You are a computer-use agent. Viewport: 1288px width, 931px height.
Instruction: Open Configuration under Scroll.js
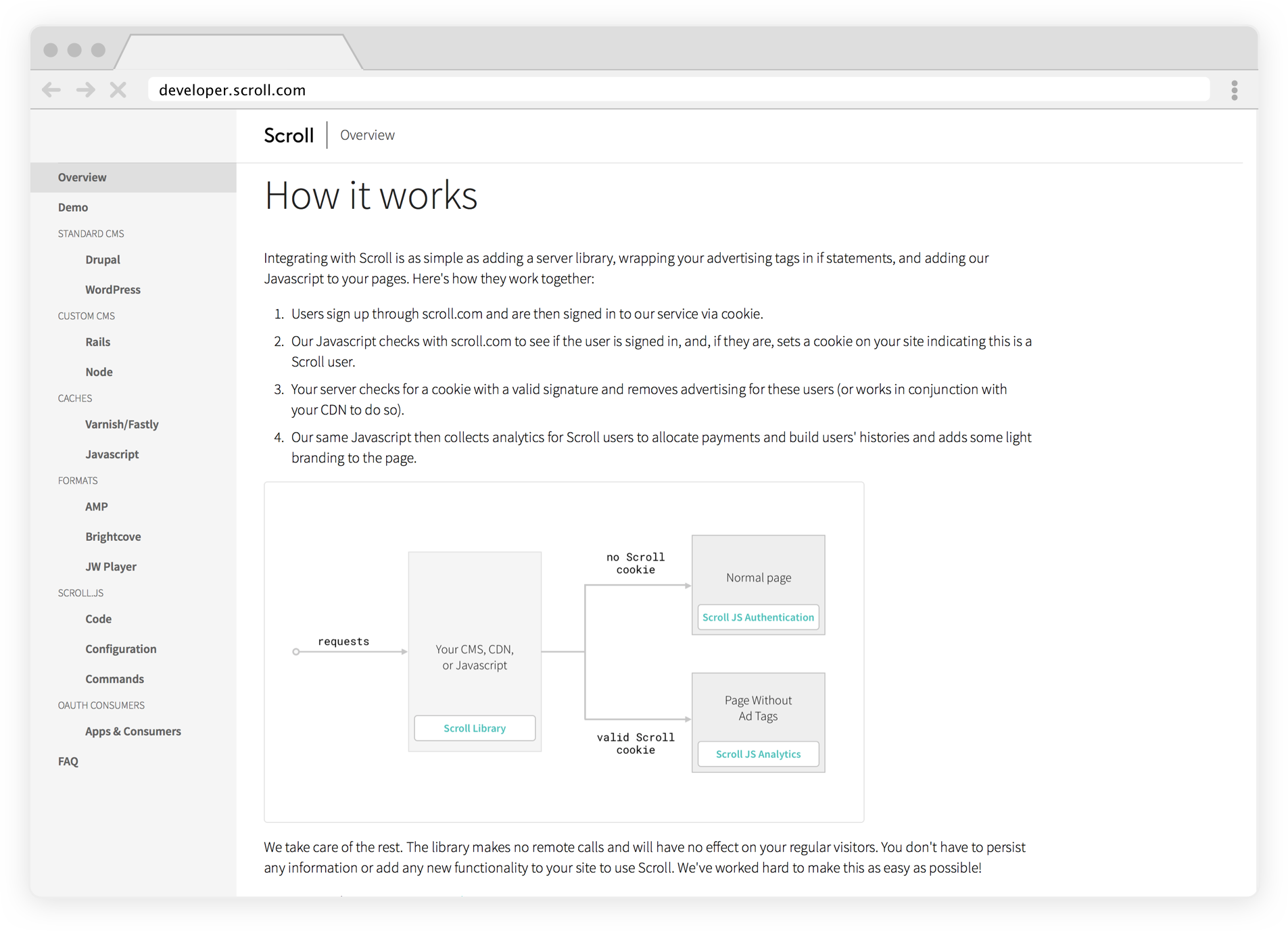(x=121, y=649)
